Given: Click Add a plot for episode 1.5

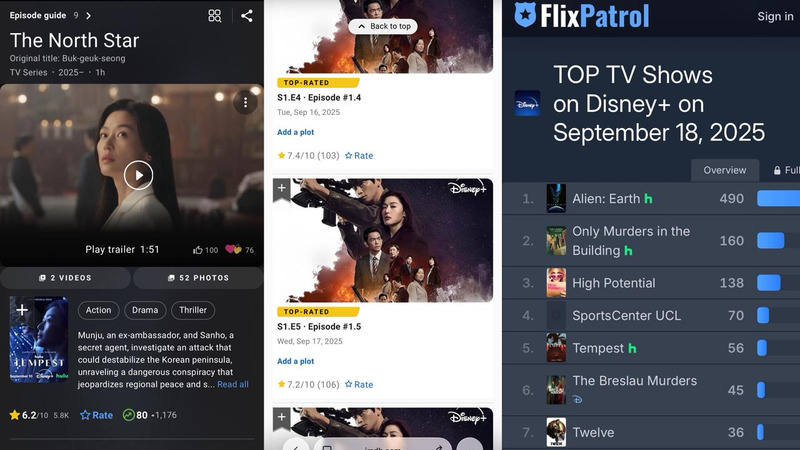Looking at the screenshot, I should (x=295, y=361).
